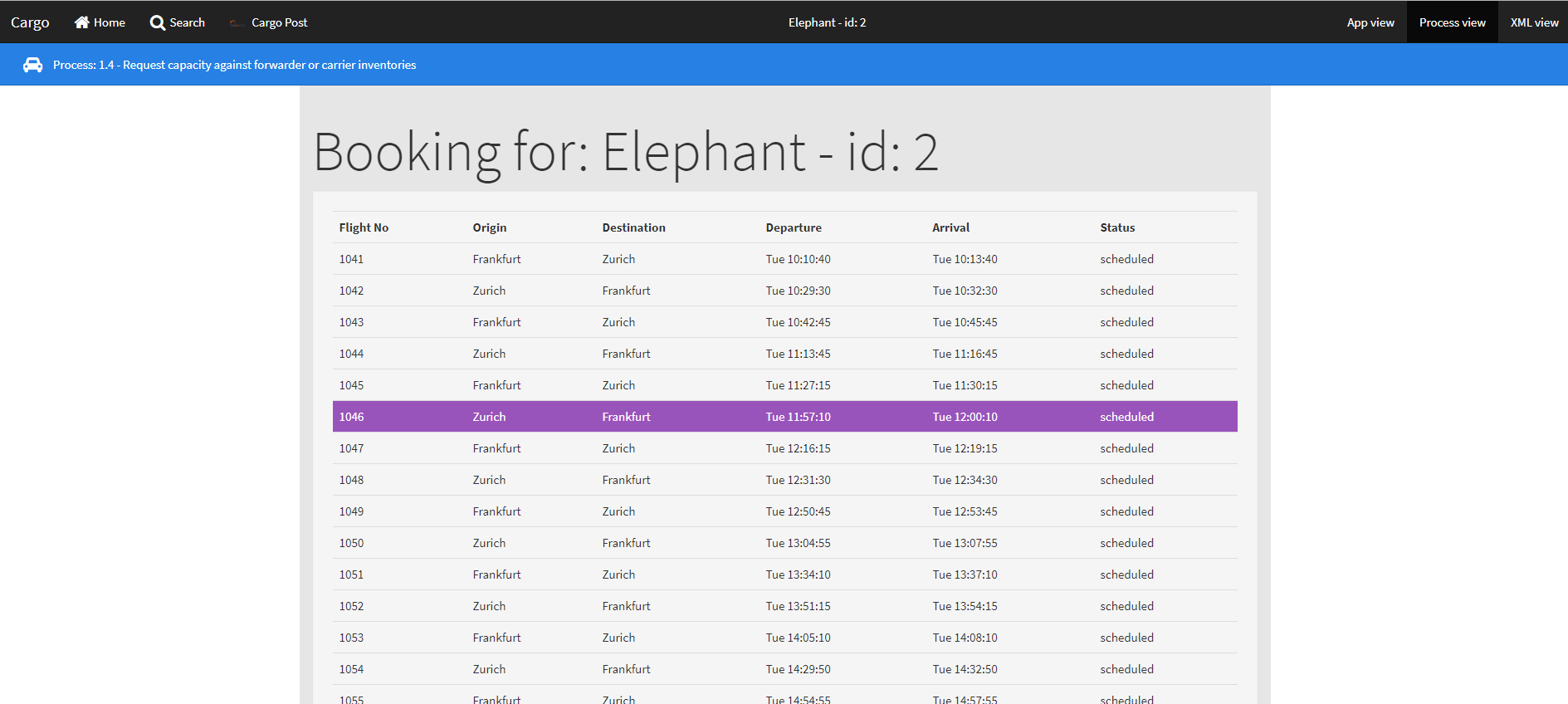
Task: Click the small Cargo Post icon
Action: pyautogui.click(x=237, y=23)
